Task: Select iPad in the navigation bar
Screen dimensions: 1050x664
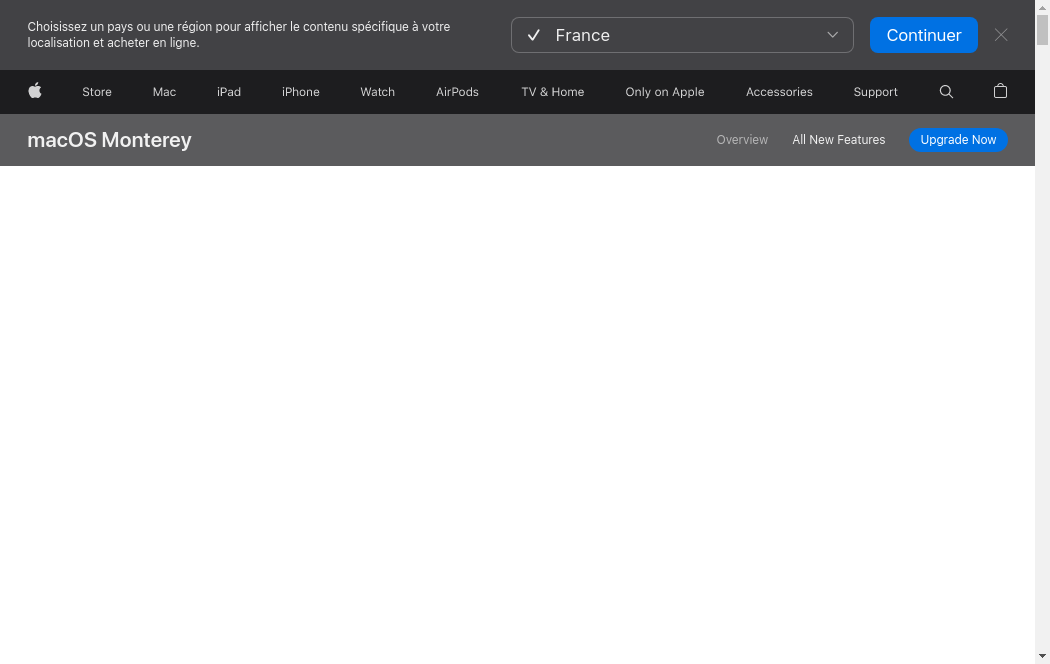Action: click(229, 92)
